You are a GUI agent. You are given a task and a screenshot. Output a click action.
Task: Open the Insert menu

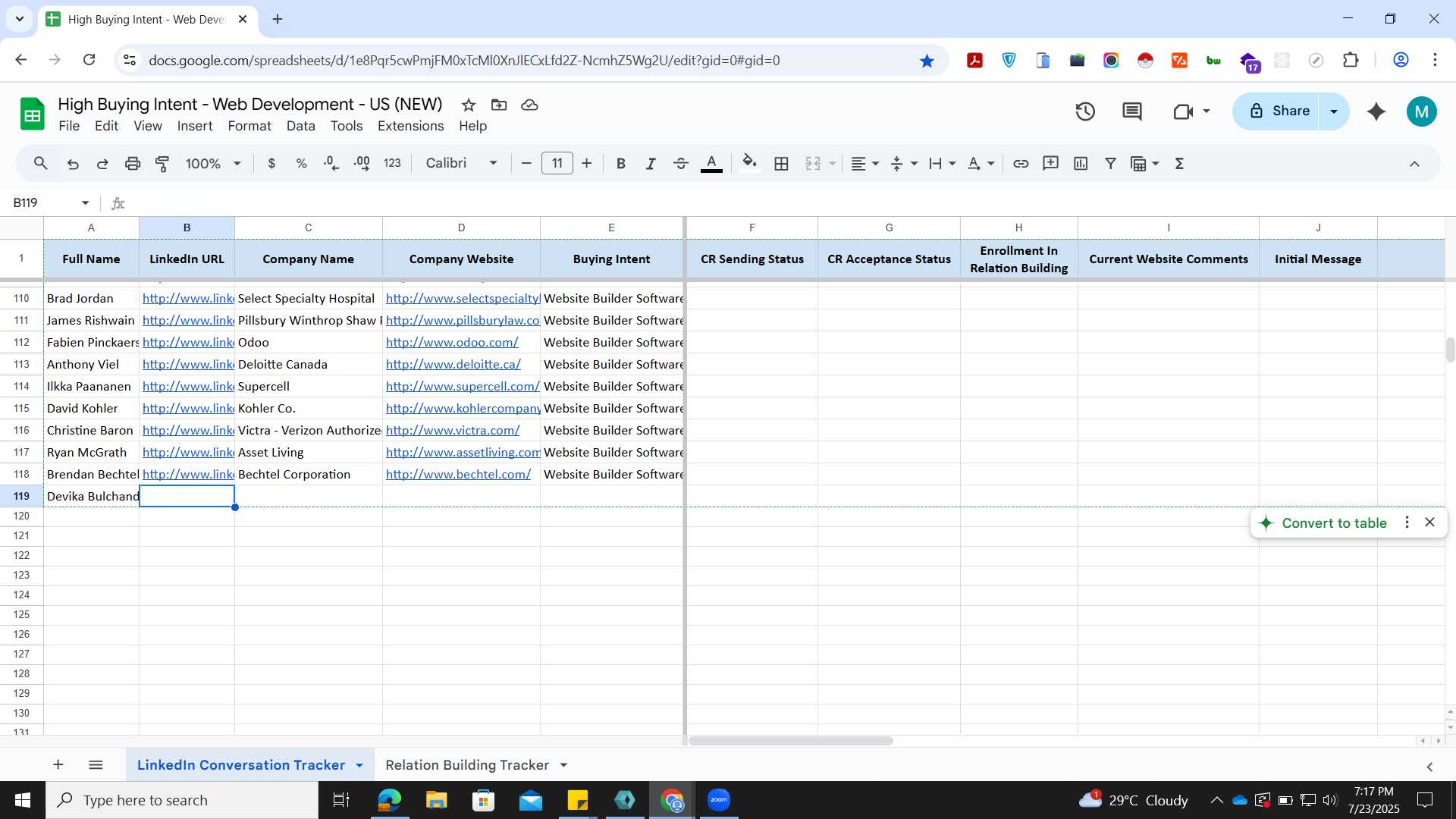195,126
